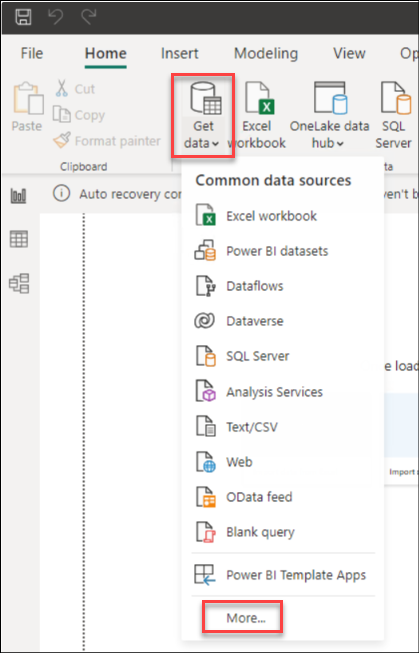419x653 pixels.
Task: Switch to the Insert ribbon tab
Action: pyautogui.click(x=180, y=53)
